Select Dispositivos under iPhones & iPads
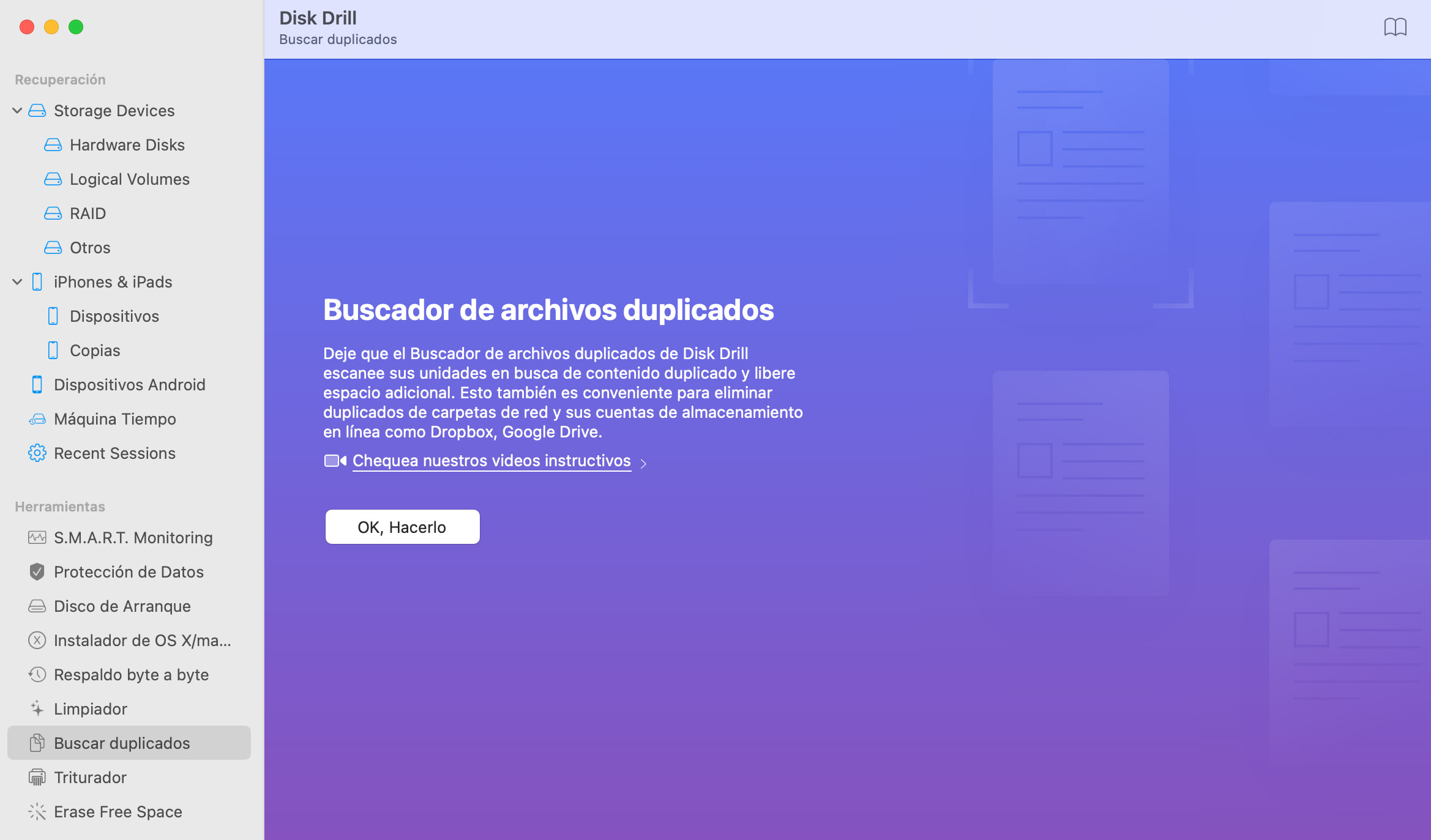 pos(113,316)
